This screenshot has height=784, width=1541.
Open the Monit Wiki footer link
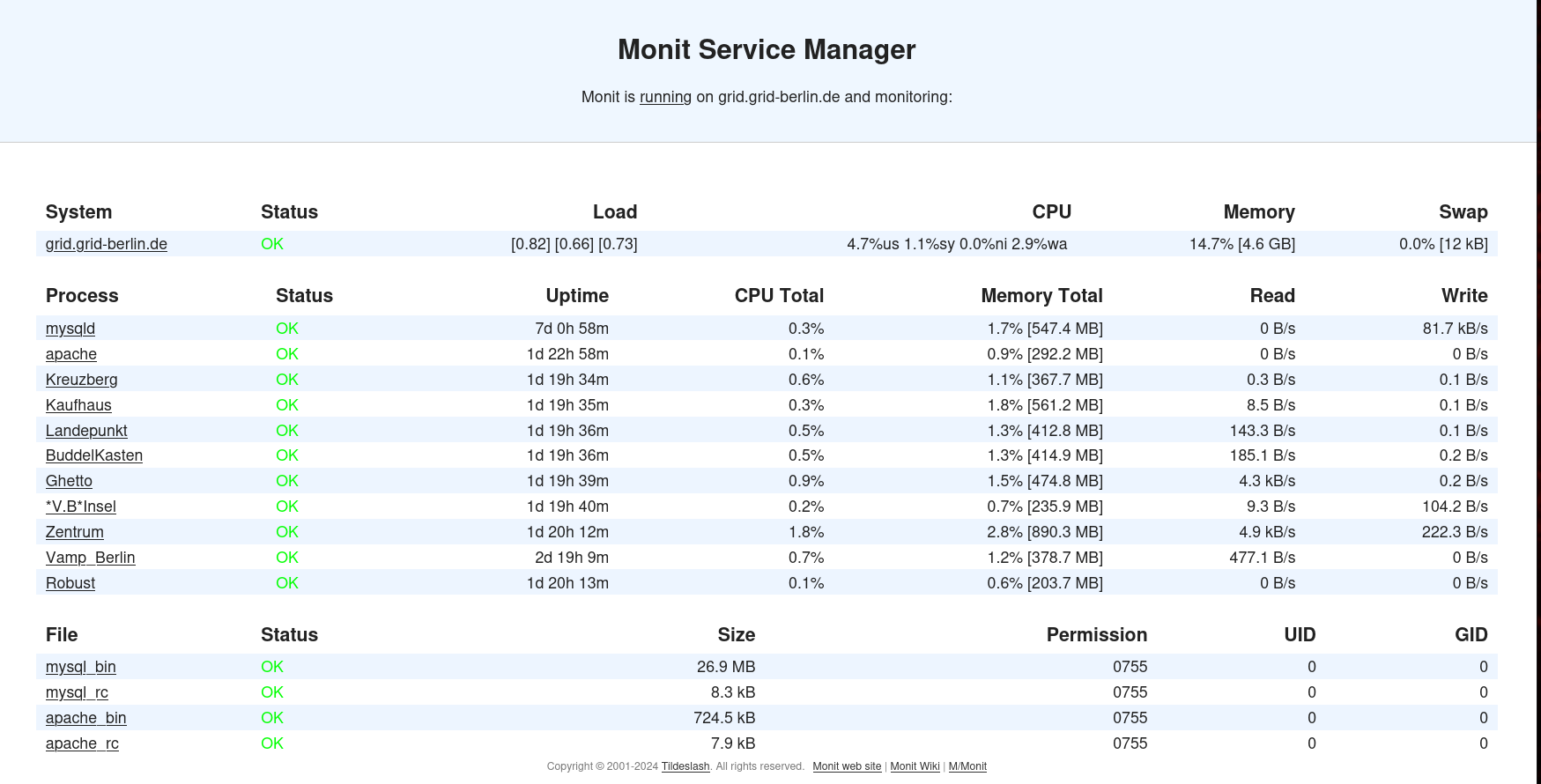[x=915, y=766]
